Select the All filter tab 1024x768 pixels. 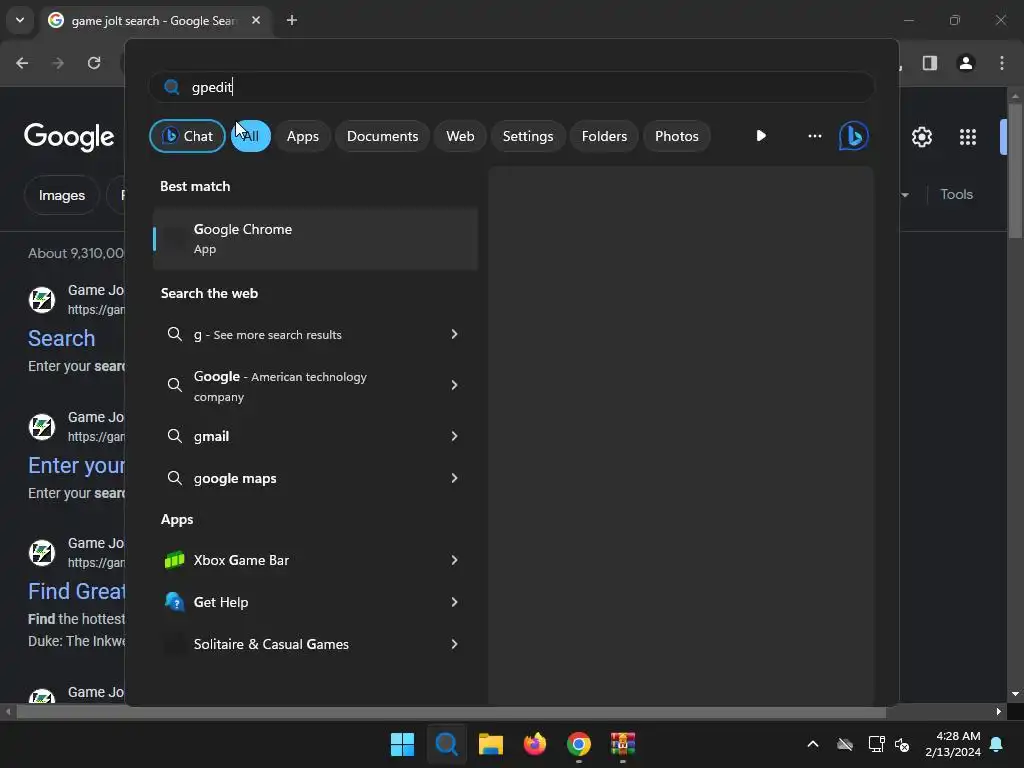251,136
